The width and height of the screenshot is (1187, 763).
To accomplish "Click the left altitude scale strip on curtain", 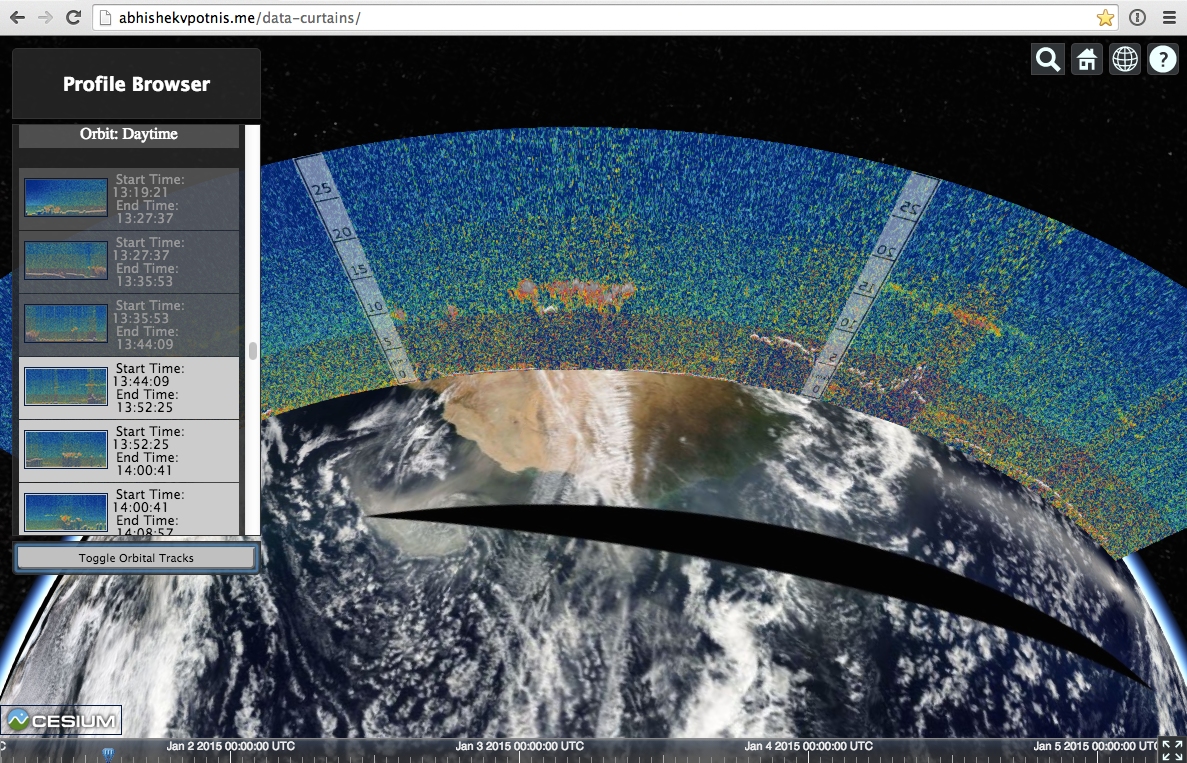I will pyautogui.click(x=355, y=269).
